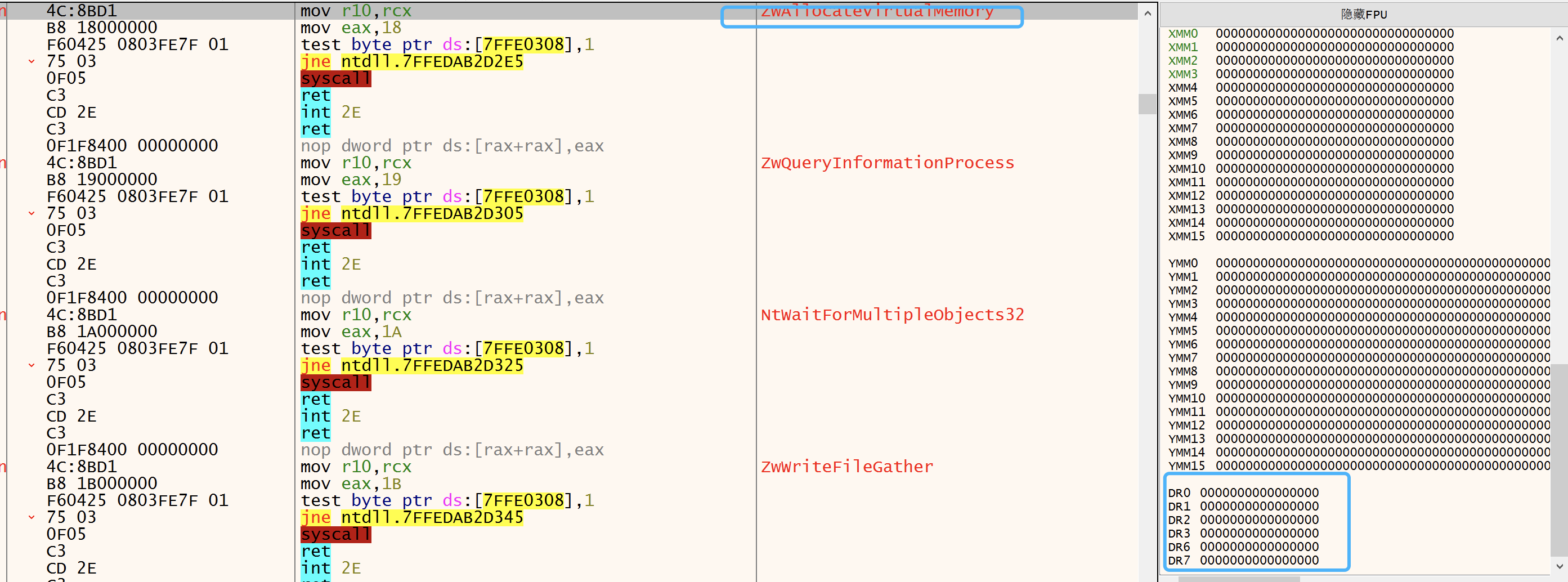Select opcode bytes B8 1B000000

pyautogui.click(x=102, y=483)
